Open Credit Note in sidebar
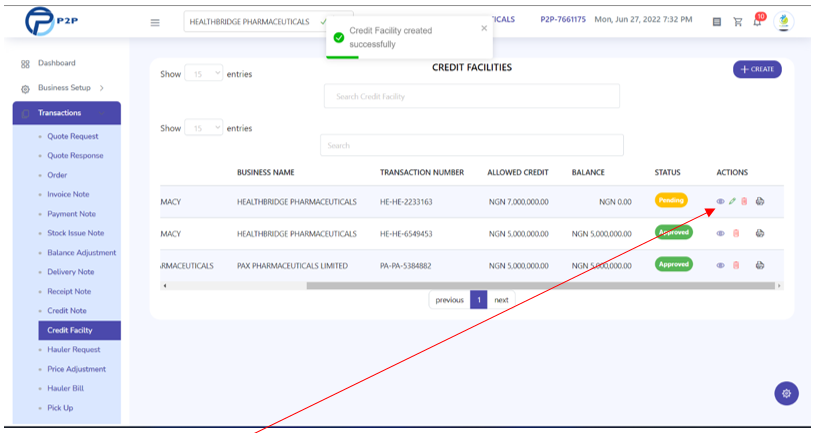817x433 pixels. coord(67,311)
